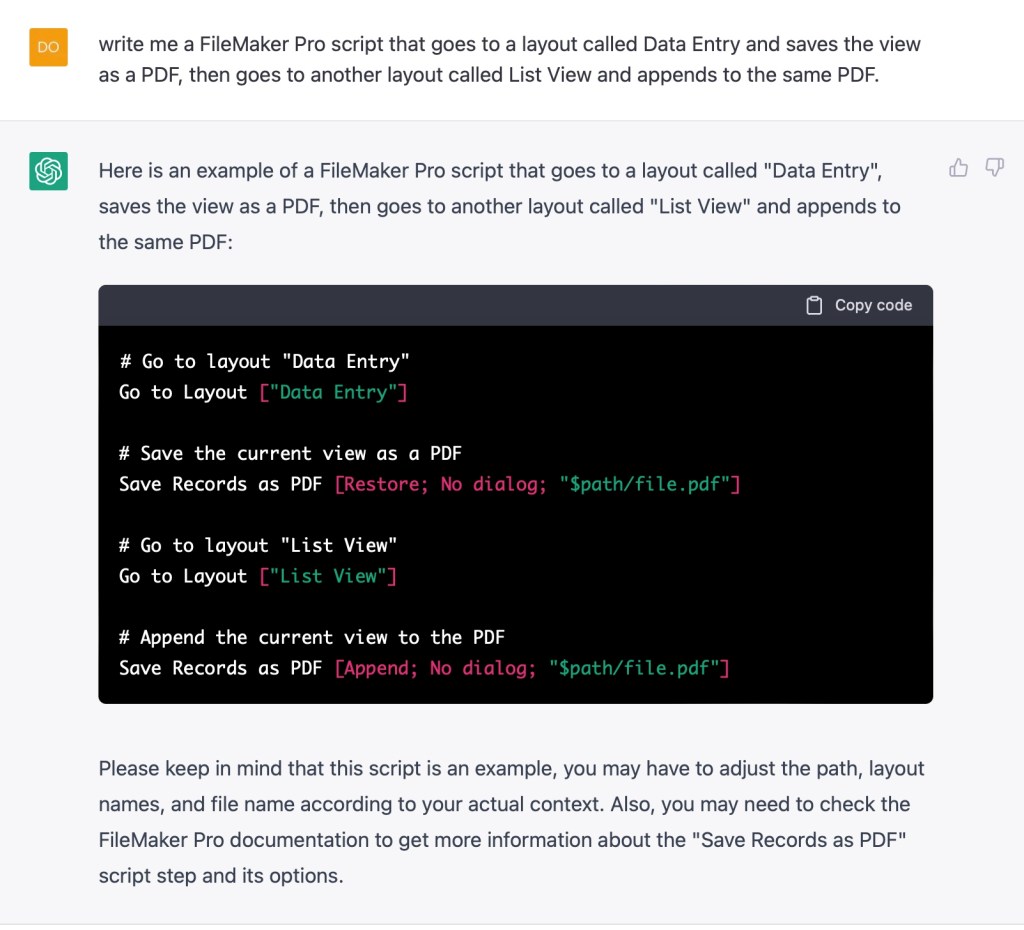Click the file path string in the Append line
This screenshot has width=1024, height=930.
click(x=638, y=668)
